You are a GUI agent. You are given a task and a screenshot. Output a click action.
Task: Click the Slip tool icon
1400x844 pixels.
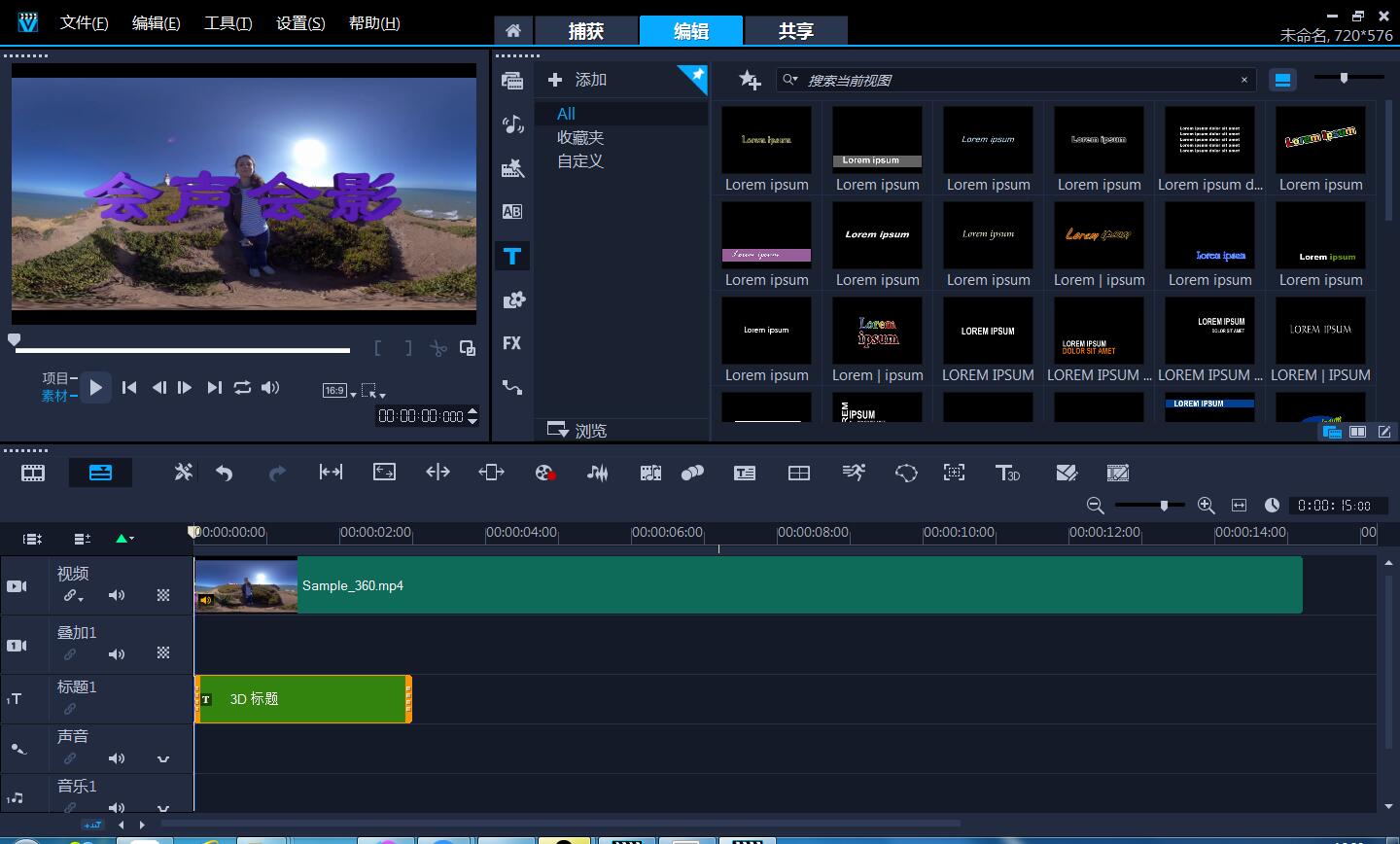click(331, 473)
